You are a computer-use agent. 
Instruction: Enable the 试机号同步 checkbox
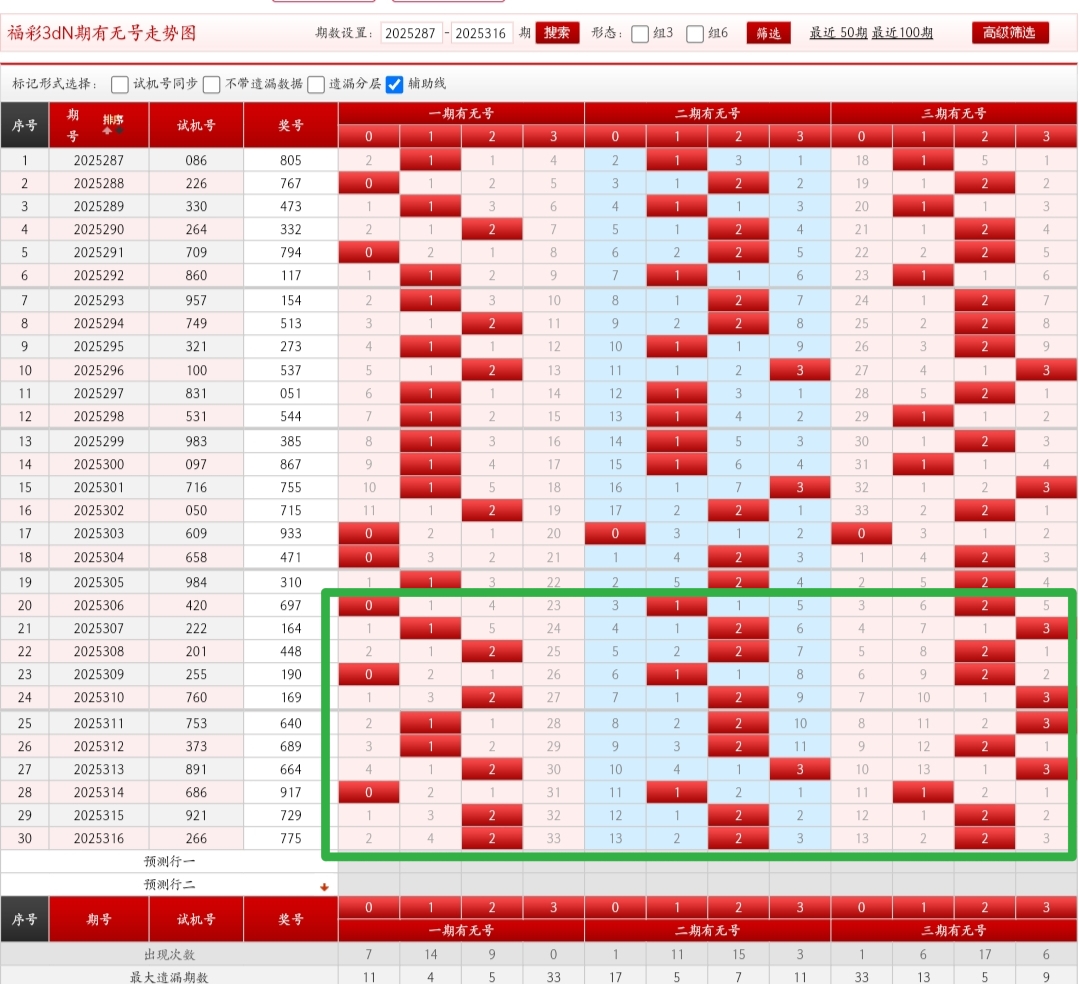120,85
